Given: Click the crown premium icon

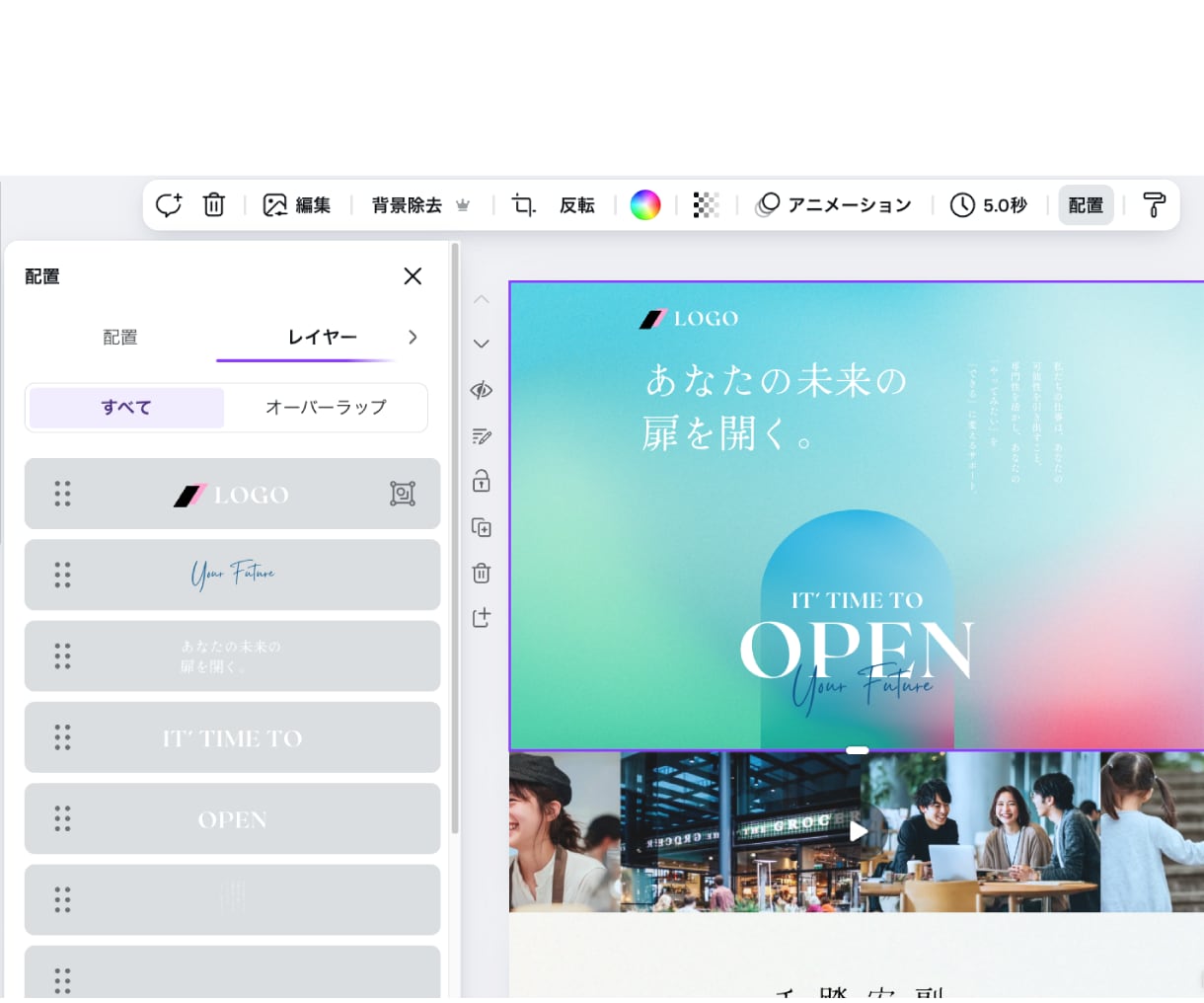Looking at the screenshot, I should (x=463, y=205).
